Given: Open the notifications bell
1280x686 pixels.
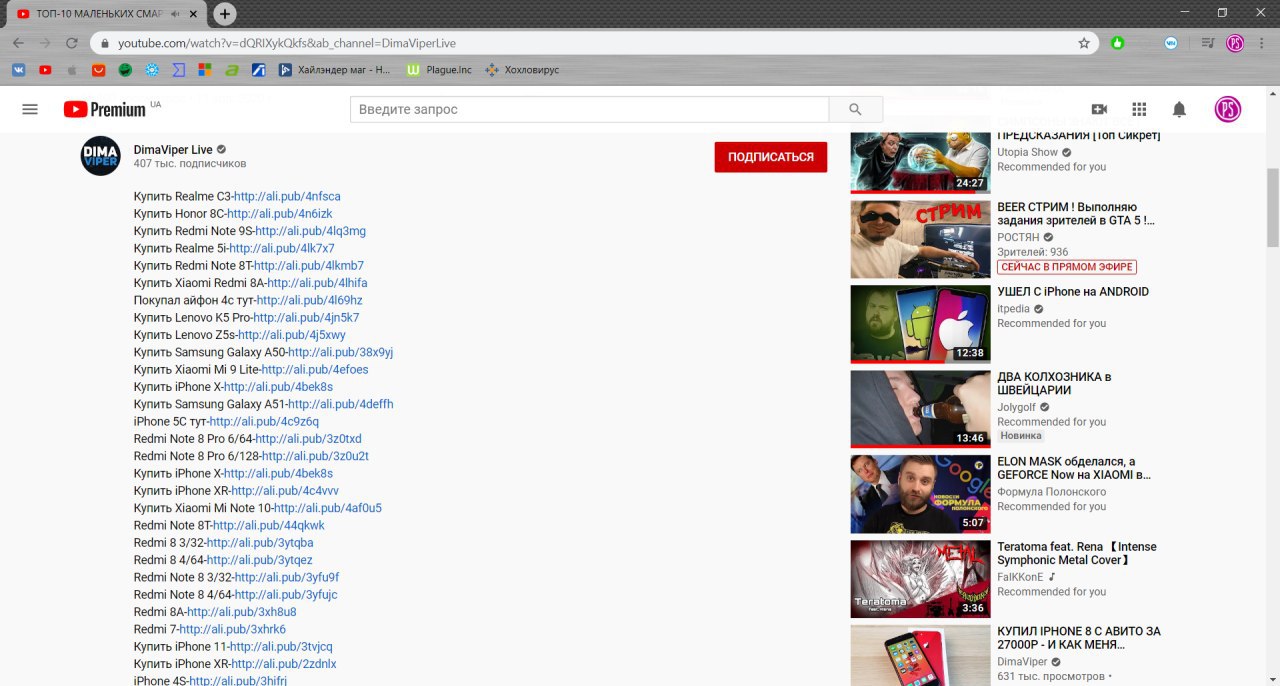Looking at the screenshot, I should (x=1179, y=110).
